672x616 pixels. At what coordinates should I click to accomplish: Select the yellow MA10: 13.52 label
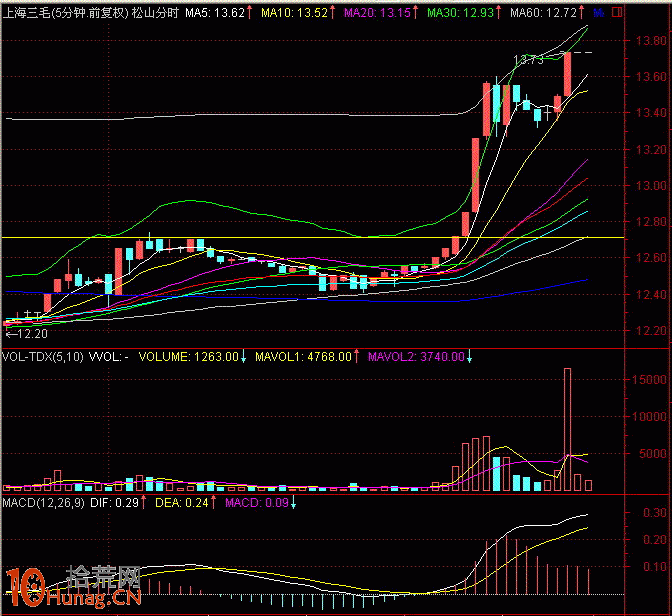[294, 13]
